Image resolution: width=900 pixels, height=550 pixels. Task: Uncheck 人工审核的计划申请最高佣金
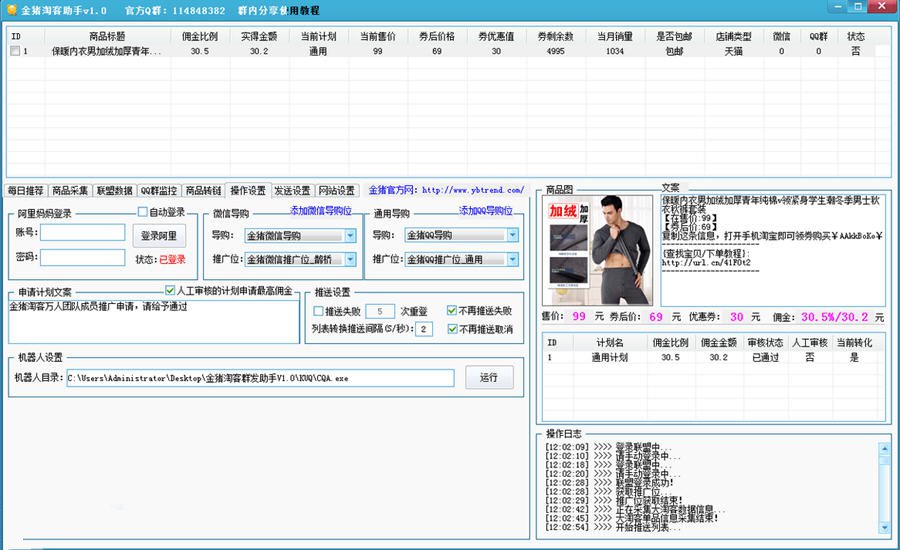click(x=170, y=291)
